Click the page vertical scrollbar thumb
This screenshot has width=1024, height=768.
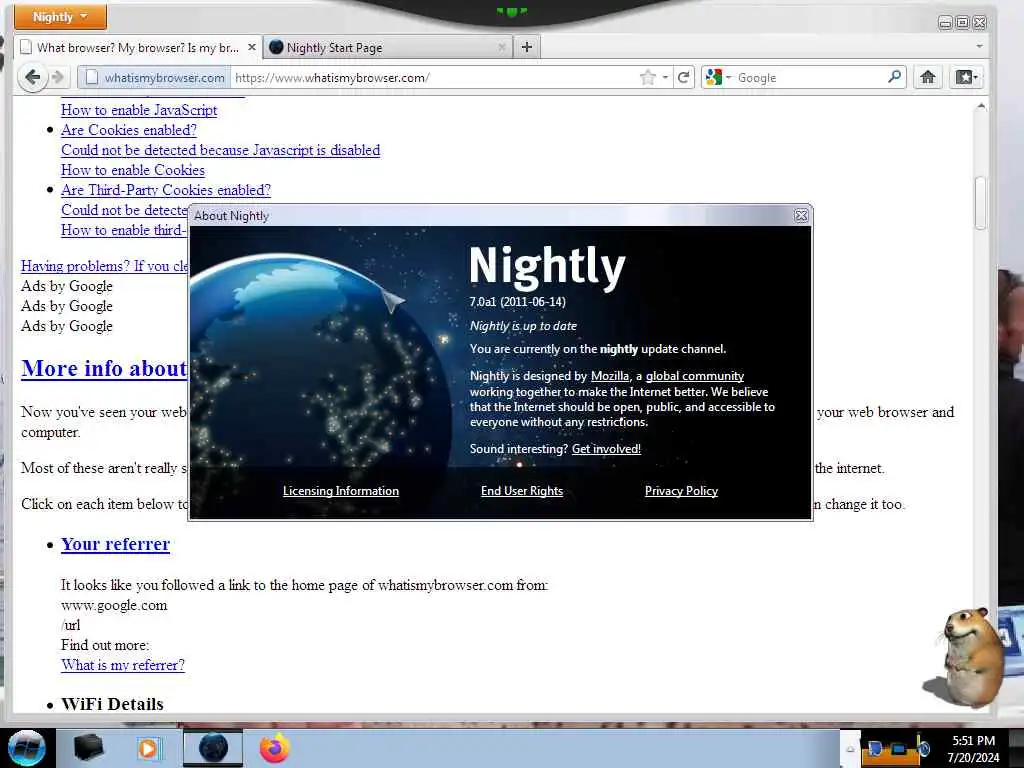pyautogui.click(x=980, y=202)
